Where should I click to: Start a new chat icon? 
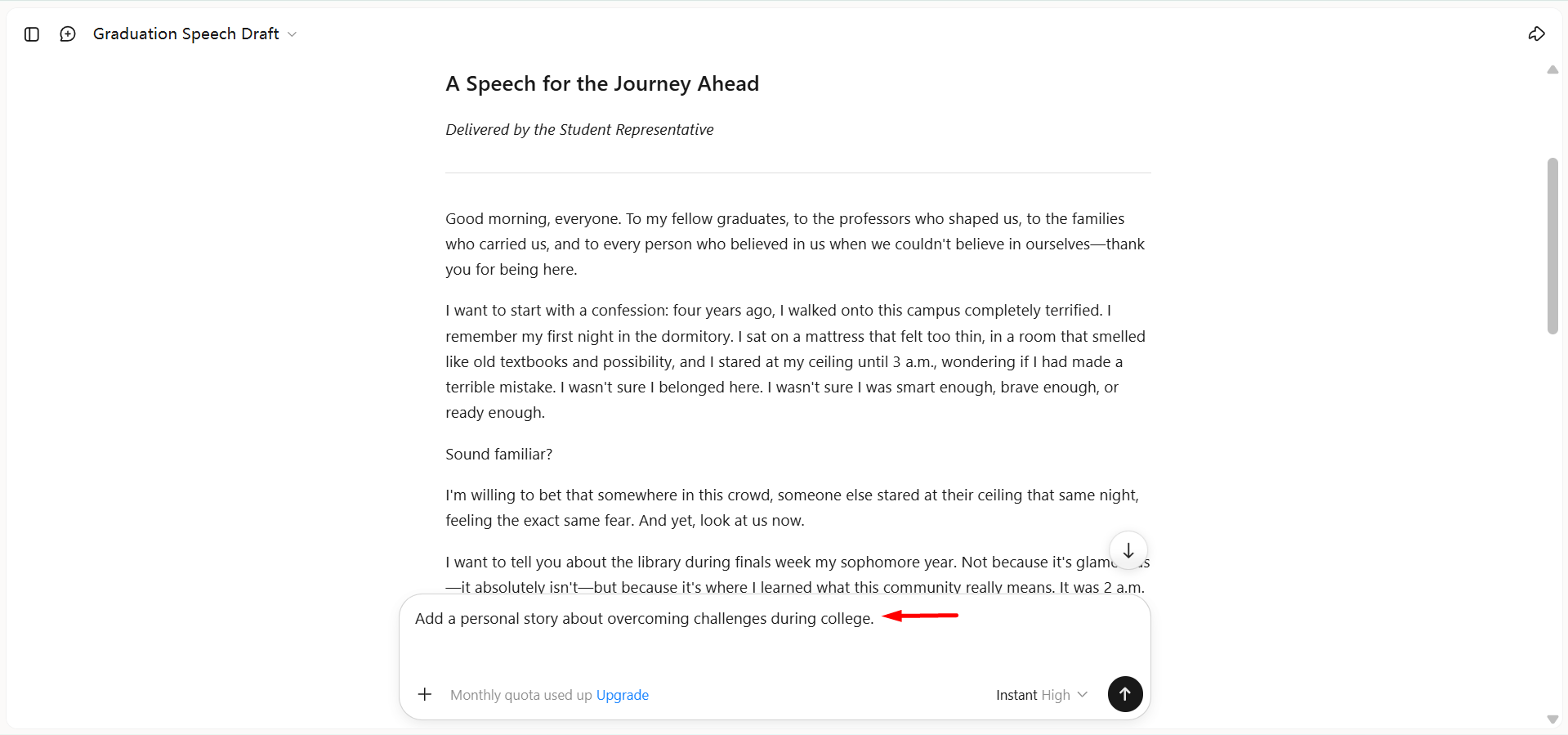[68, 34]
